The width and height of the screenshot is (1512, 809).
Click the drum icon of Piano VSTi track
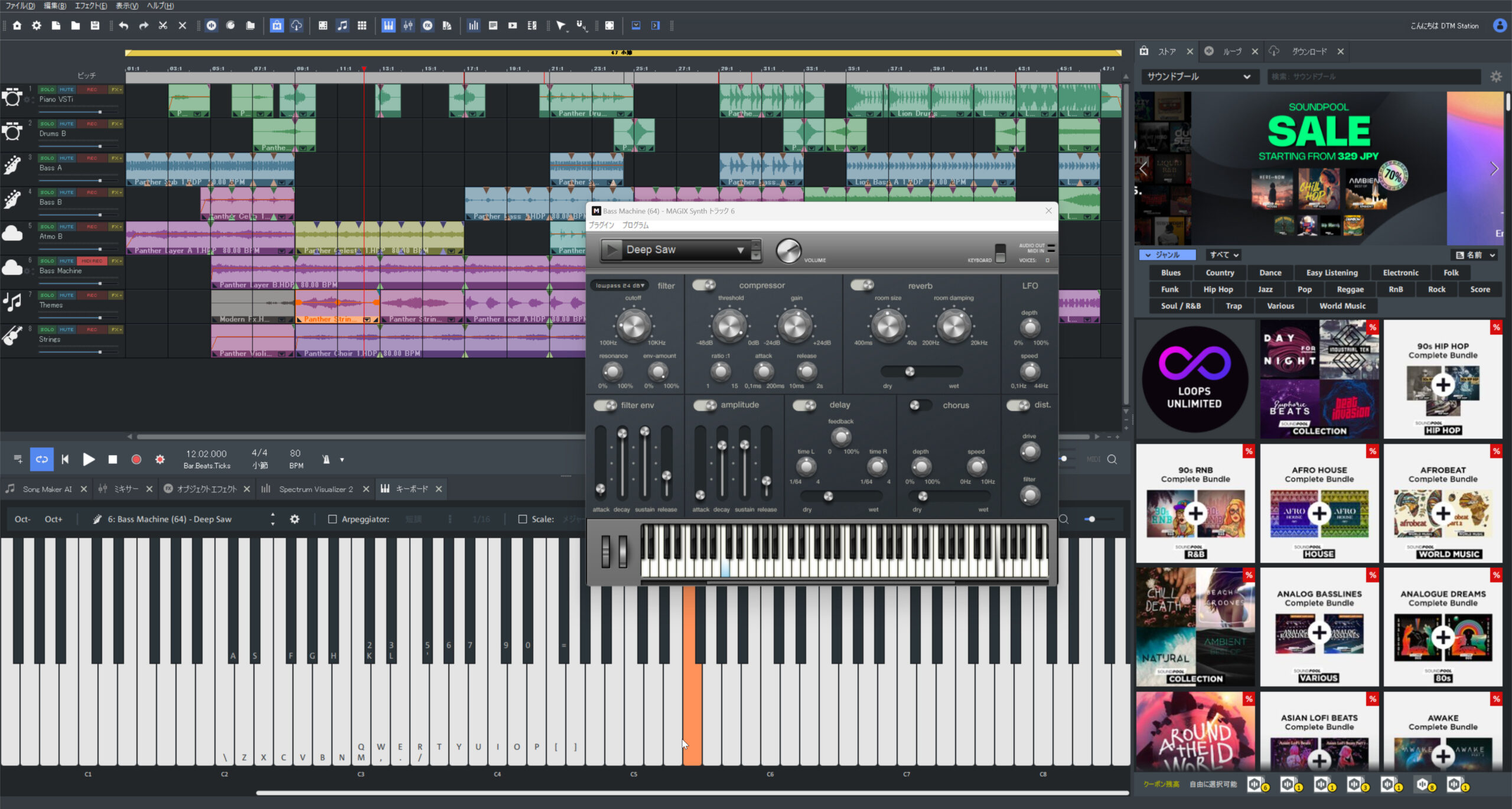[12, 98]
